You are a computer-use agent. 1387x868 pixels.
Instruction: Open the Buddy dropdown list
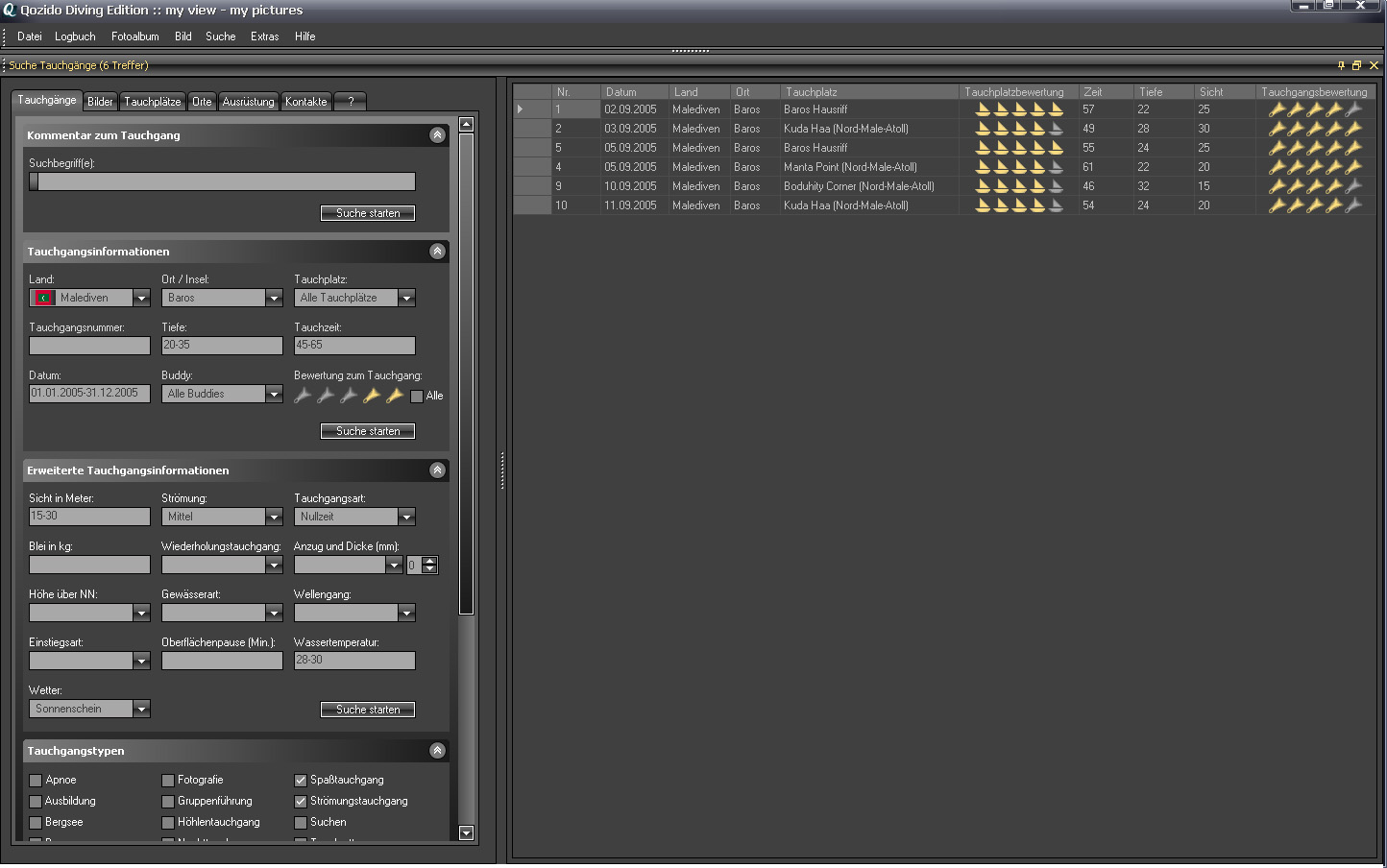(274, 395)
